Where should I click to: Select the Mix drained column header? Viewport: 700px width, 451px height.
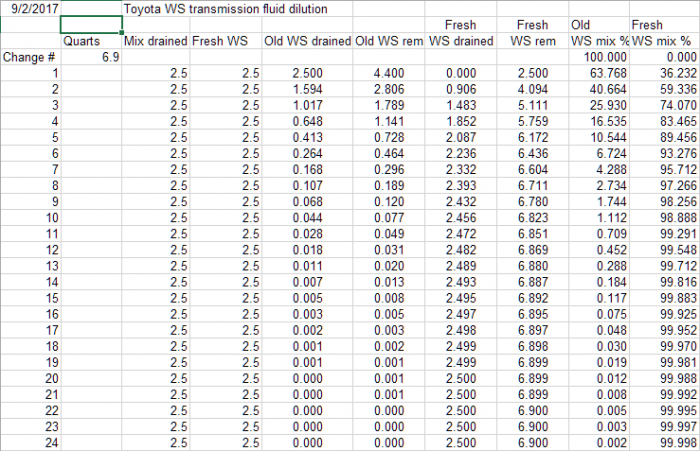(154, 42)
